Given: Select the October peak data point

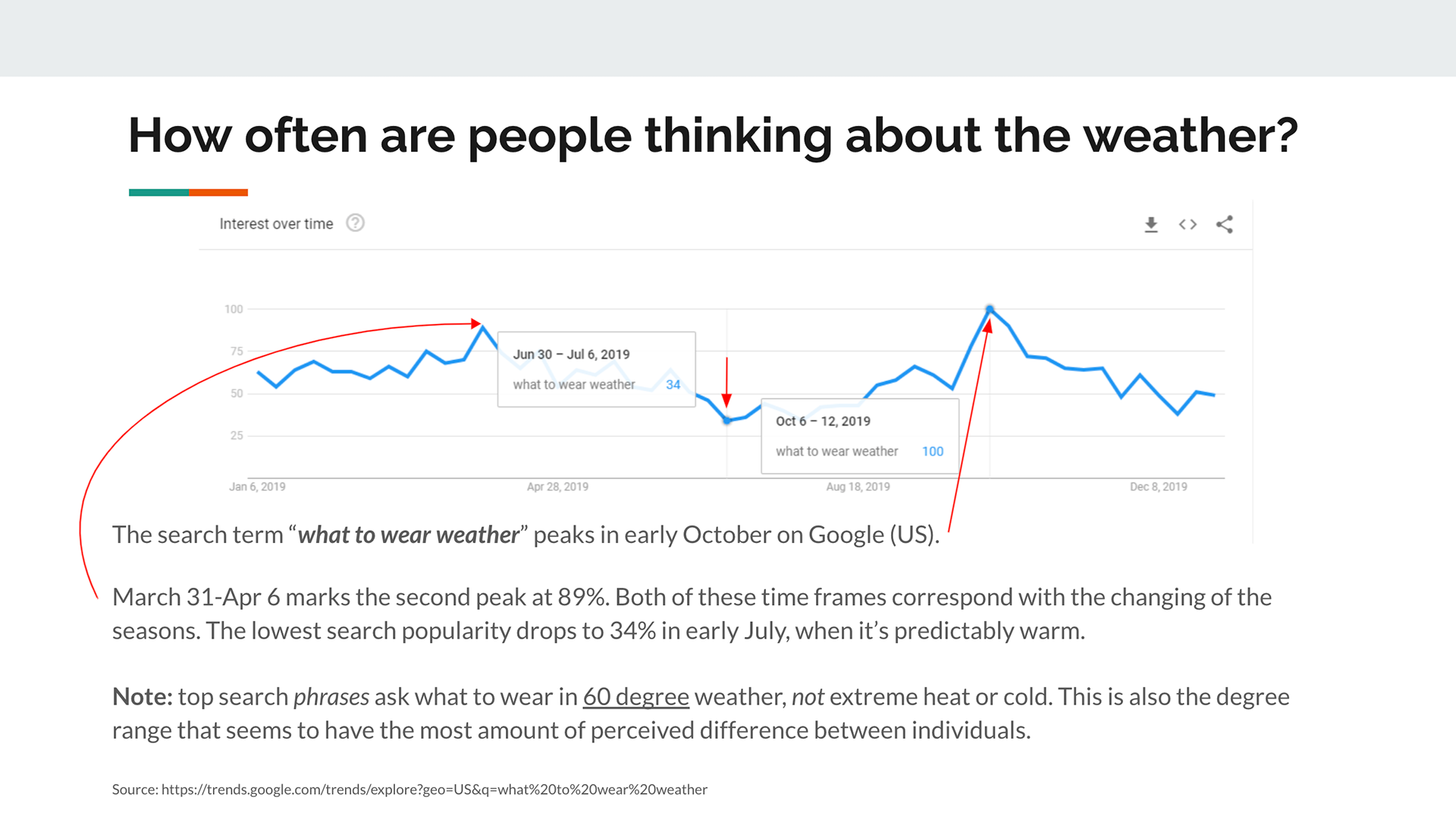Looking at the screenshot, I should (x=990, y=309).
